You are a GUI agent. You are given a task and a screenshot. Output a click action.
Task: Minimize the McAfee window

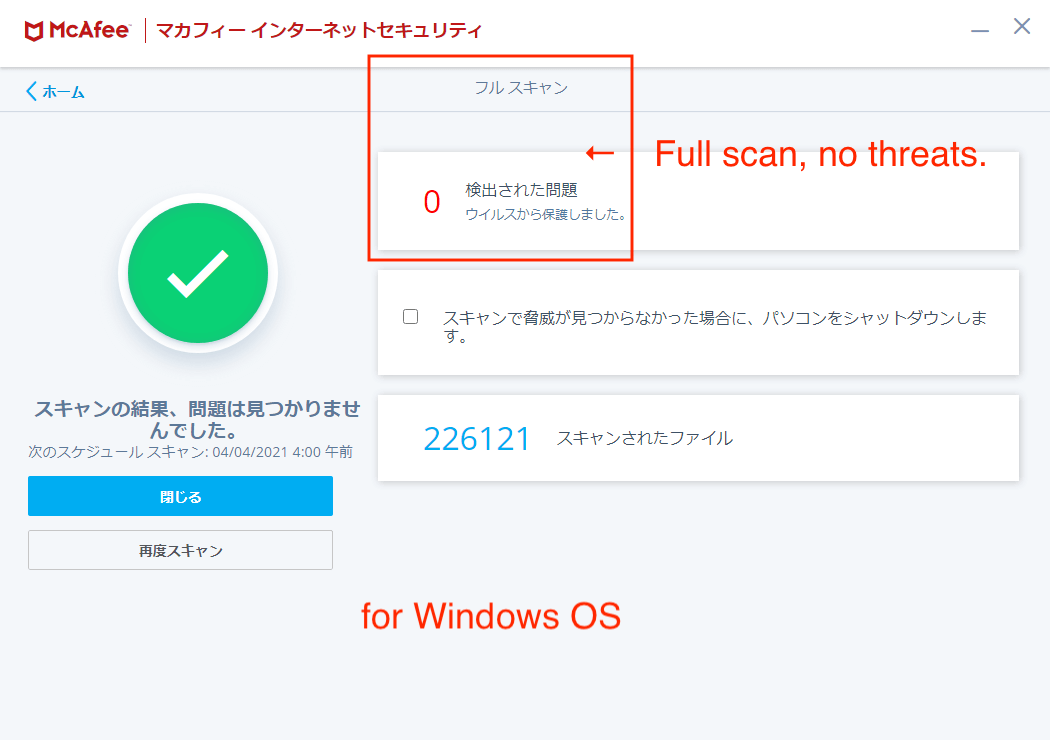pyautogui.click(x=980, y=31)
